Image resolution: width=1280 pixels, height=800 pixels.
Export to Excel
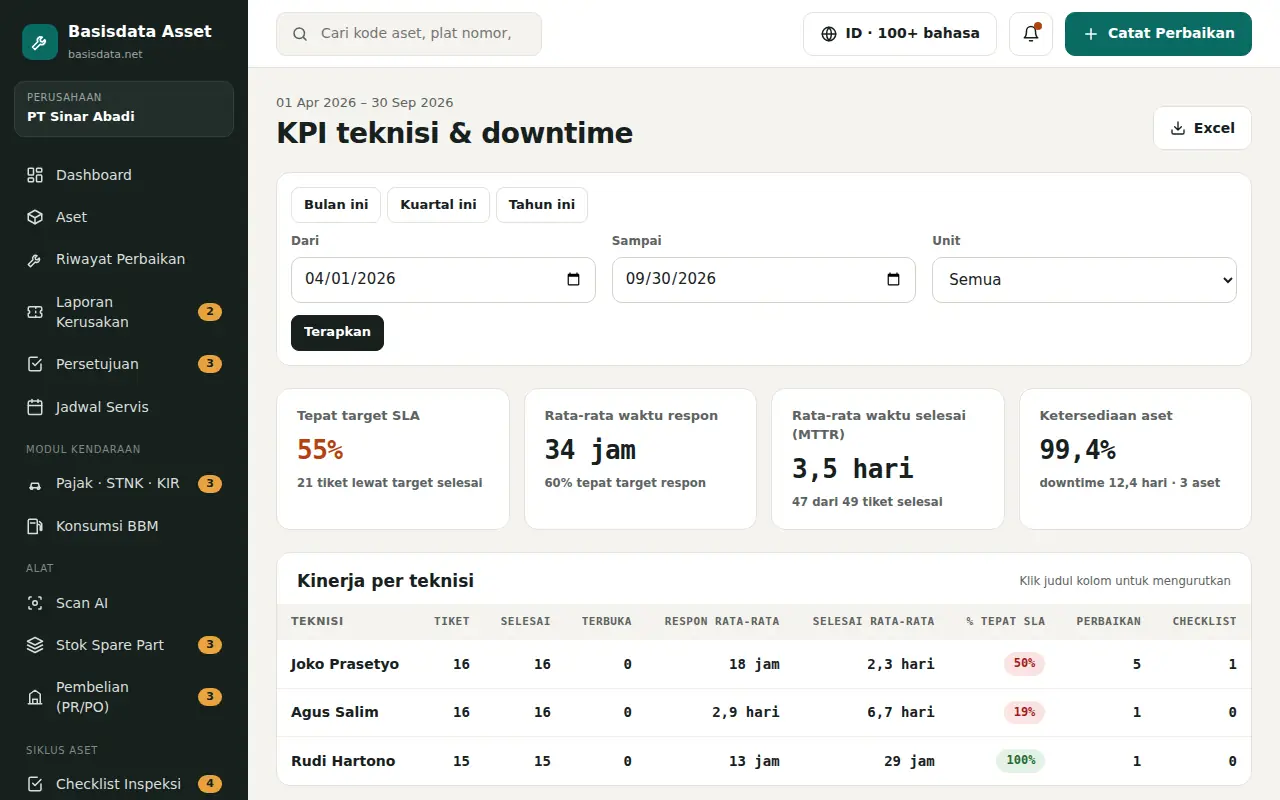pyautogui.click(x=1202, y=128)
